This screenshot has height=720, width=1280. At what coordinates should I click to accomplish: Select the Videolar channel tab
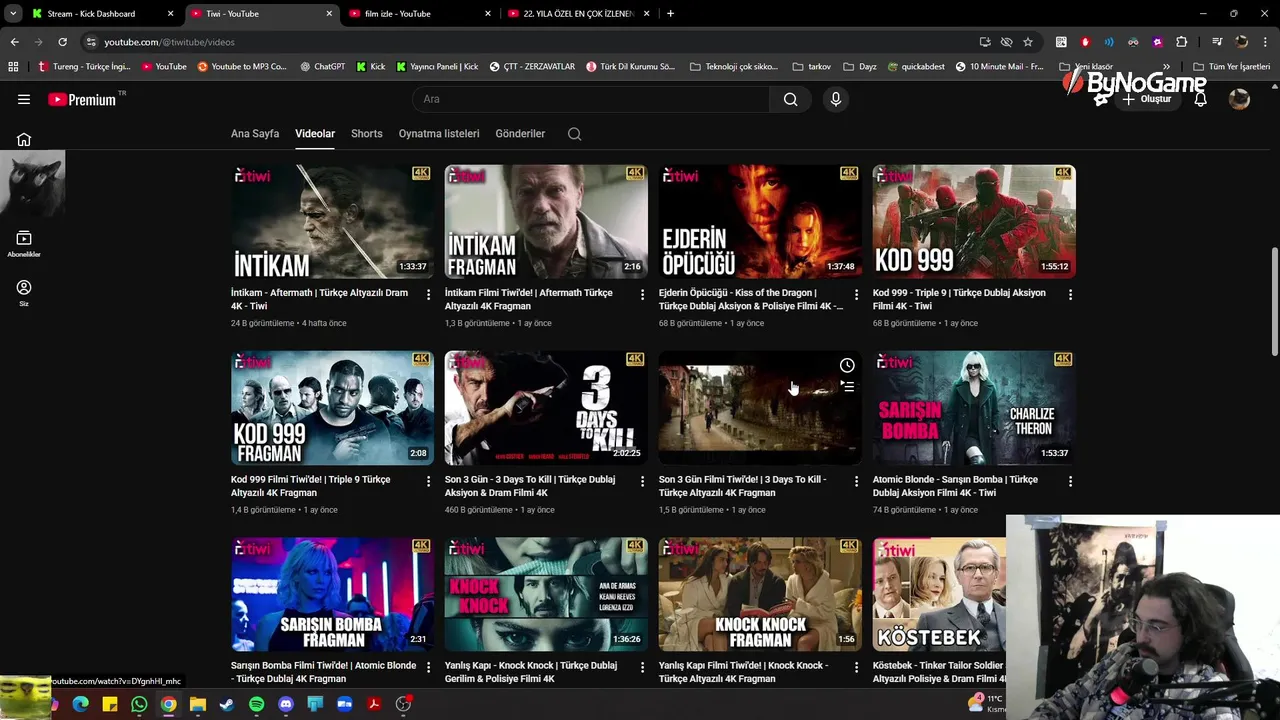pyautogui.click(x=315, y=134)
